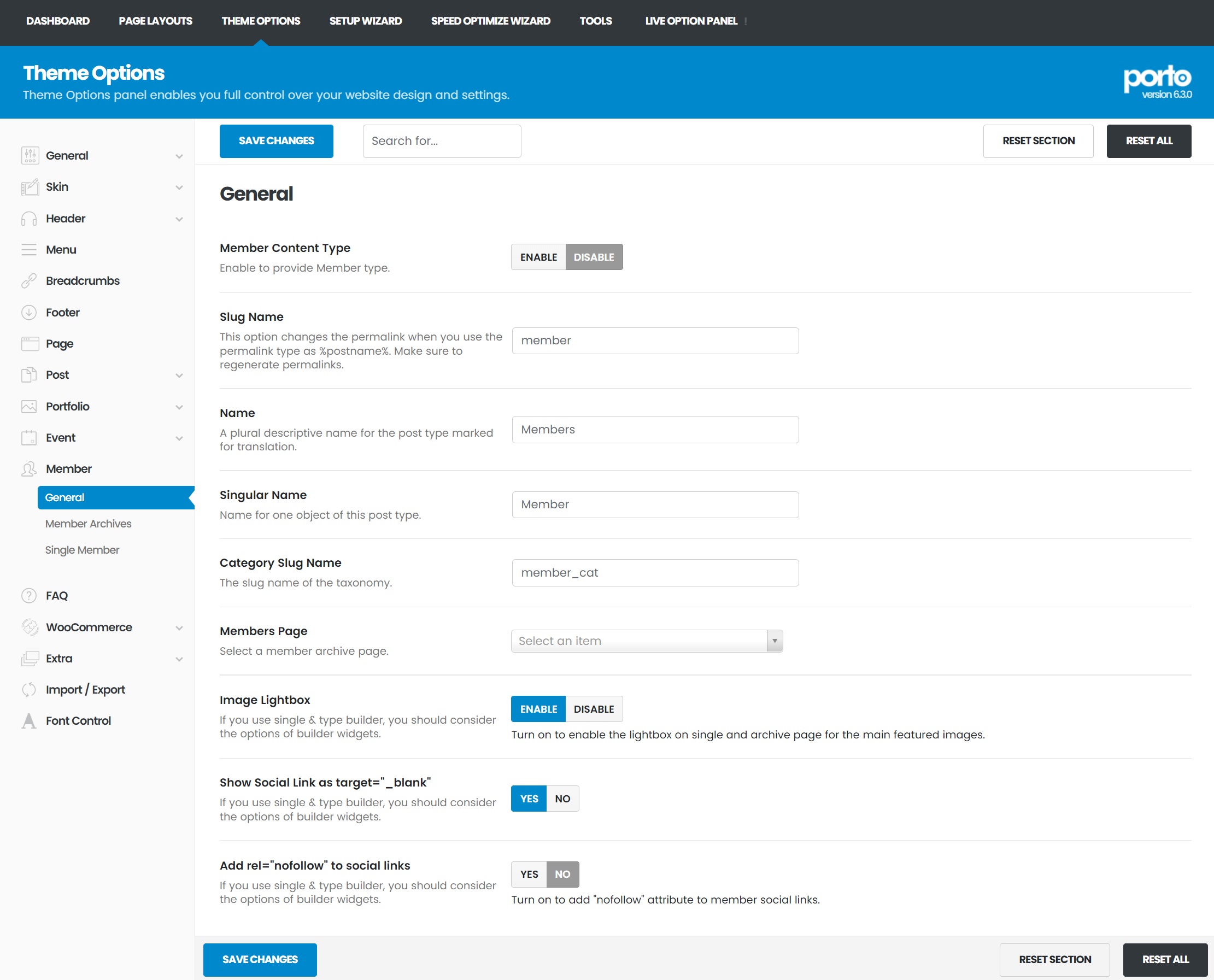Open the Setup Wizard tab

(365, 21)
